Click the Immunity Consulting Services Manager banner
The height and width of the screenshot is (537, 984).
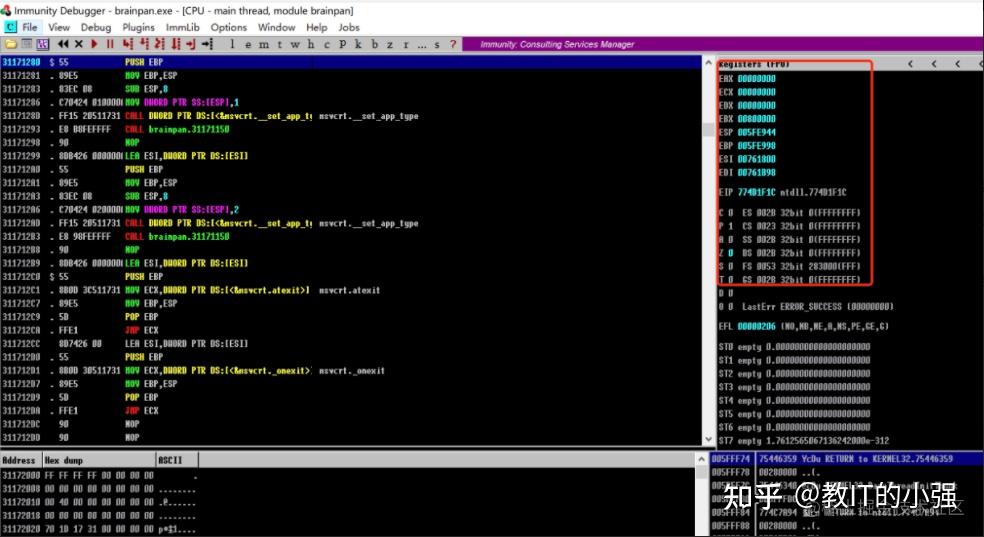coord(557,44)
